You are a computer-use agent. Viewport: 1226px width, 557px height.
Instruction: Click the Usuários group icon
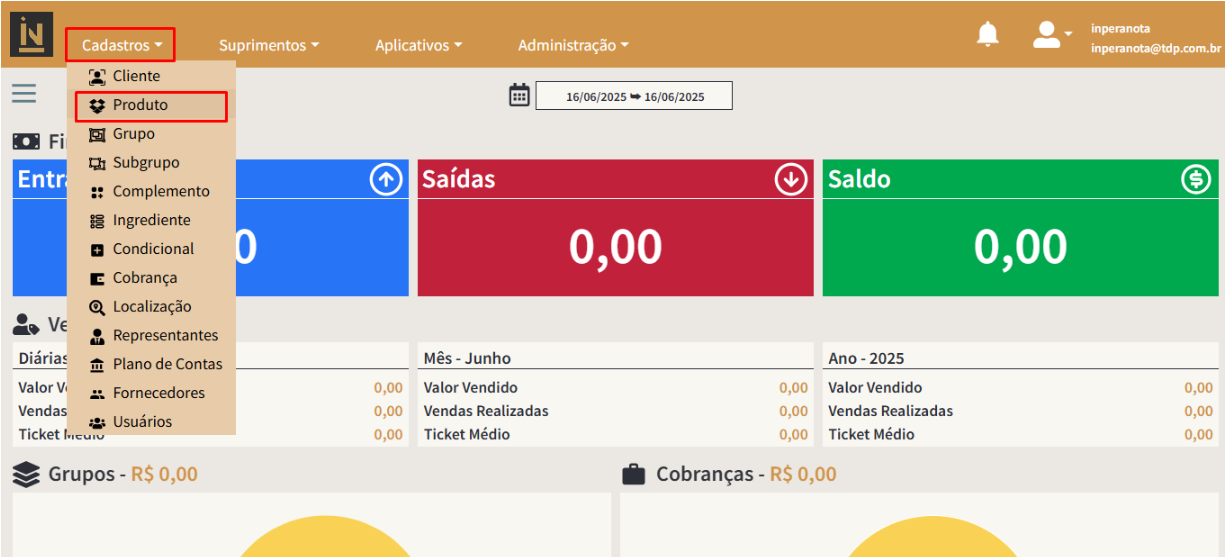click(97, 423)
